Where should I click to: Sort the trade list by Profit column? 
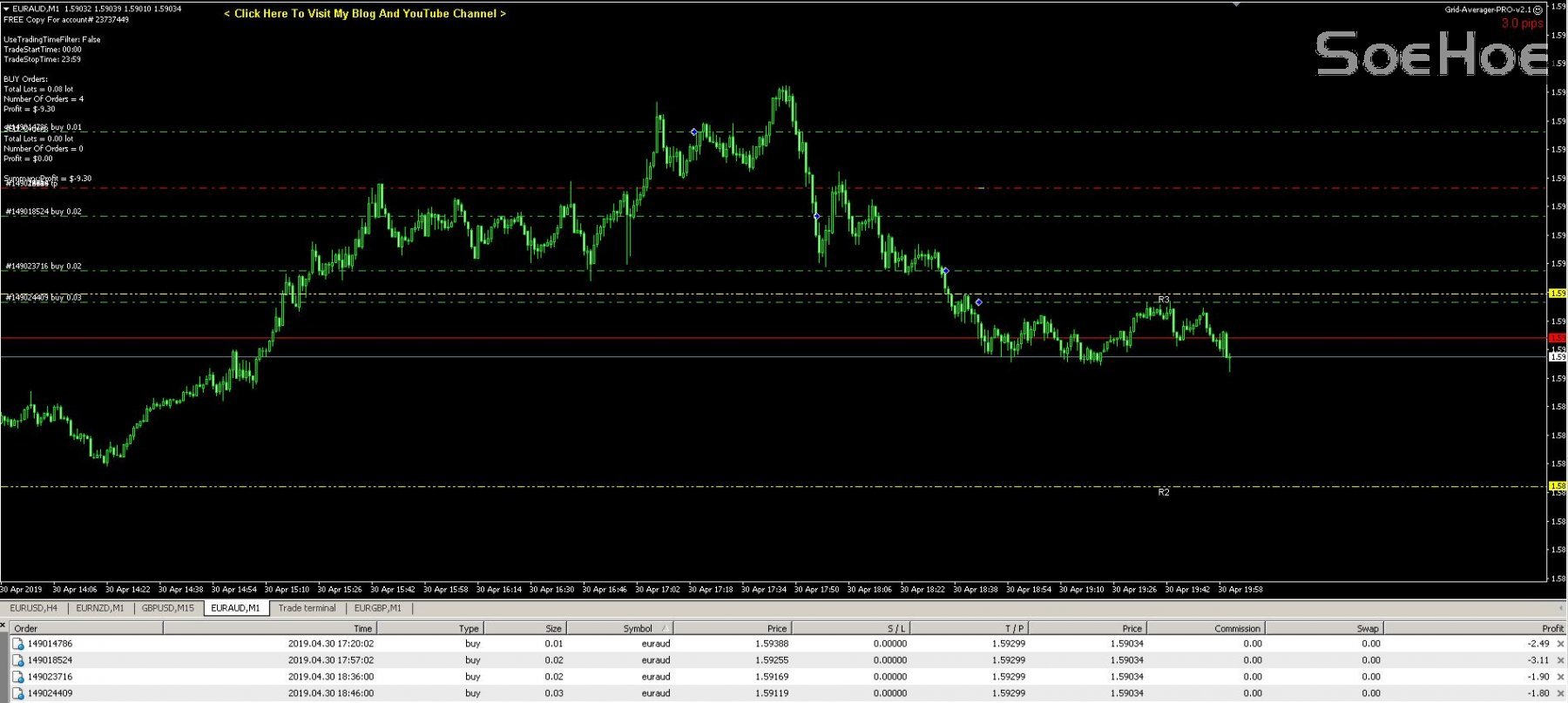pos(1552,628)
